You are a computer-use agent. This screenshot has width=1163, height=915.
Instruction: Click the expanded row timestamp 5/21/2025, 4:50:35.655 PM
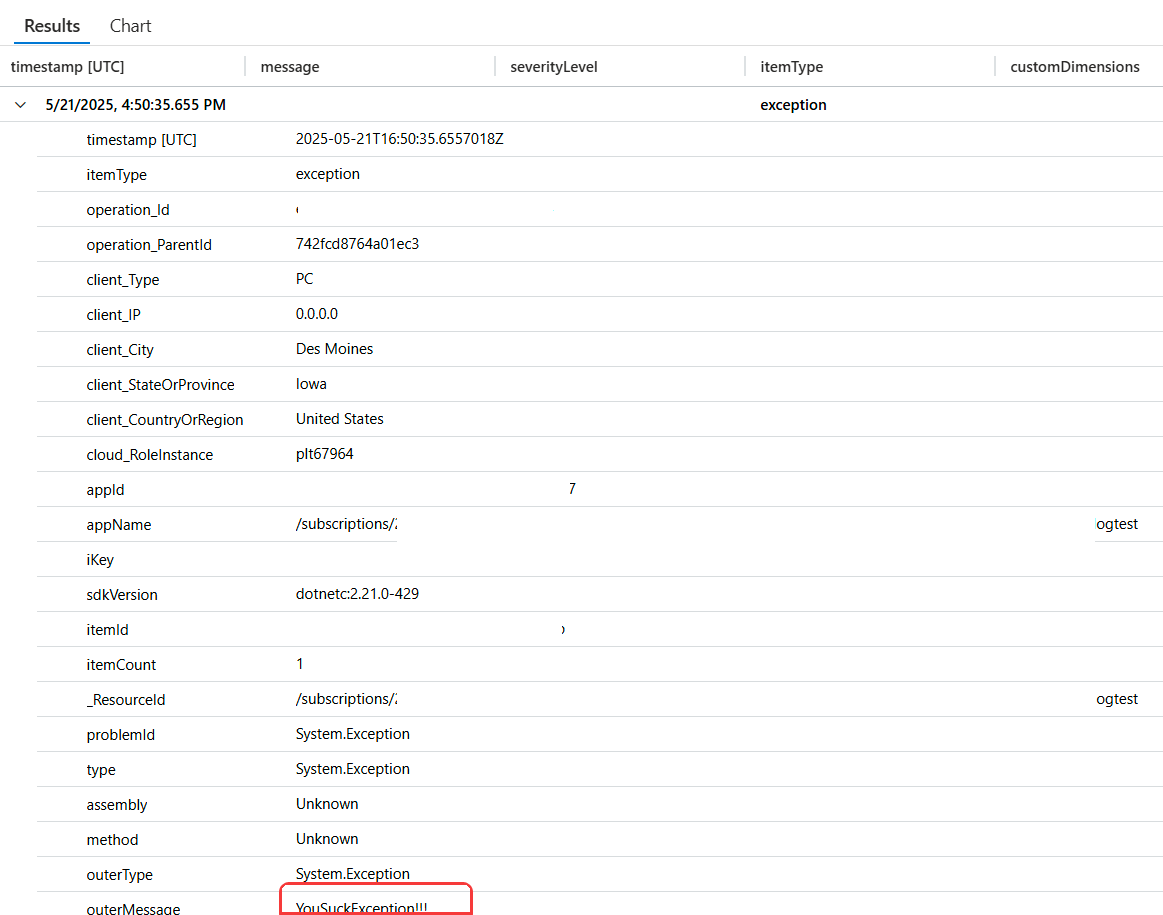point(136,105)
